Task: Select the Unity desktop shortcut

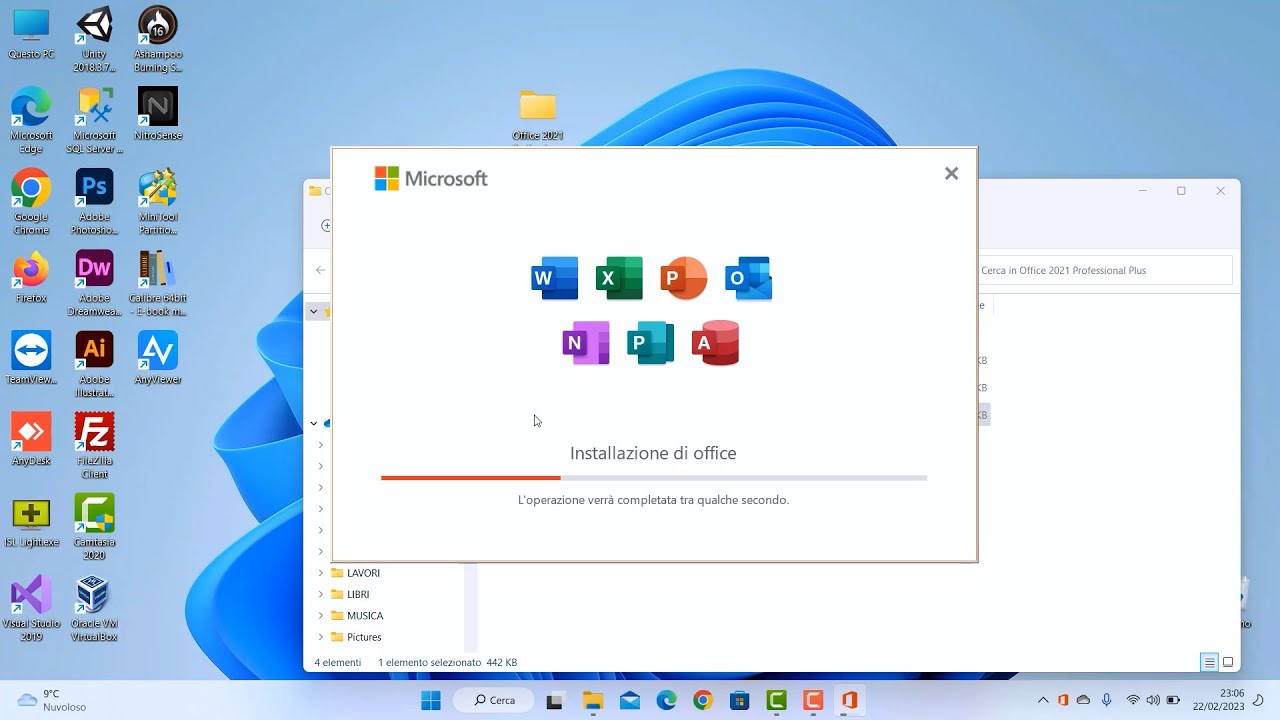Action: (94, 40)
